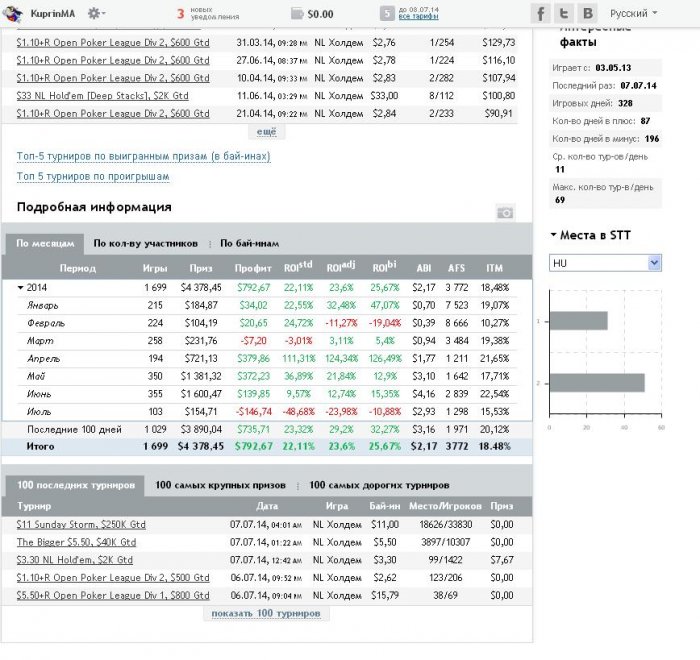The width and height of the screenshot is (700, 660).
Task: Click the tariff plan icon
Action: click(x=387, y=14)
